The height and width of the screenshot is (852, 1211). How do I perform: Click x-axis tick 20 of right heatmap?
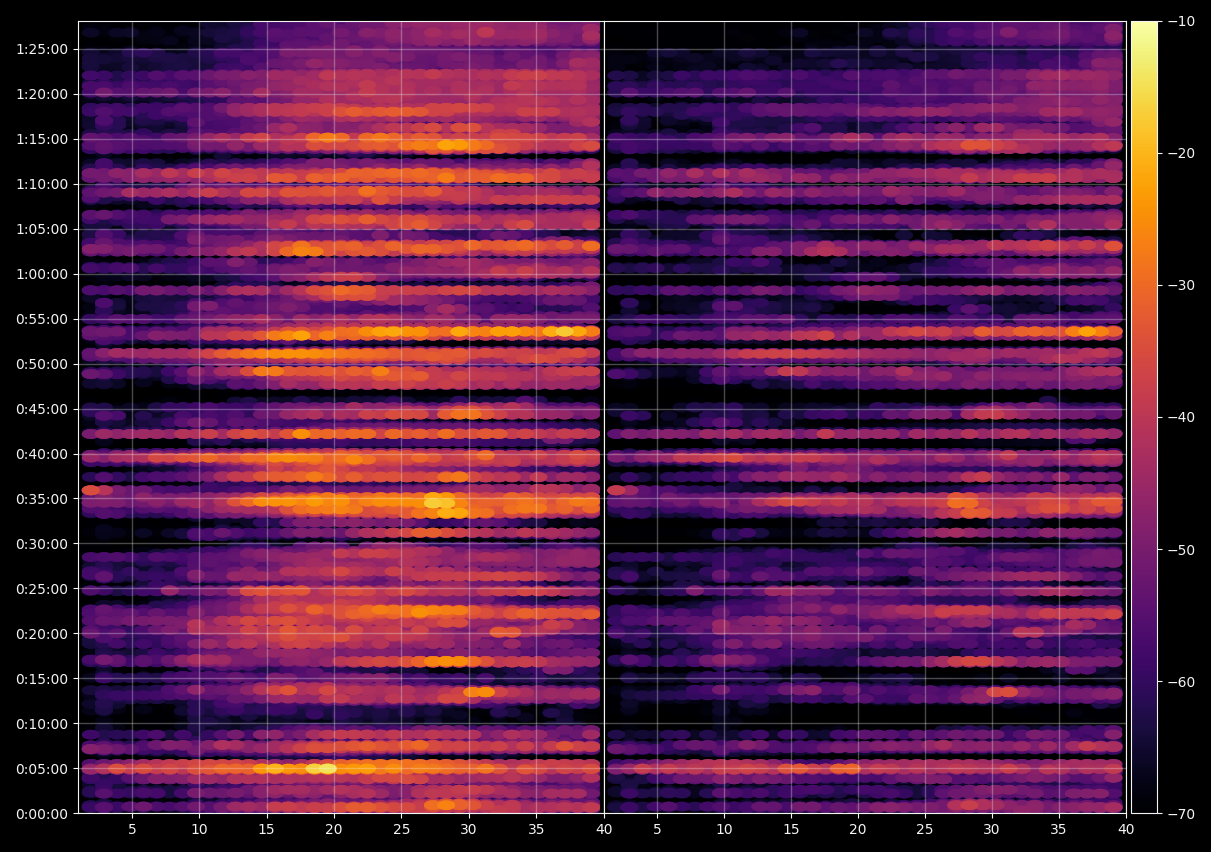pos(858,830)
